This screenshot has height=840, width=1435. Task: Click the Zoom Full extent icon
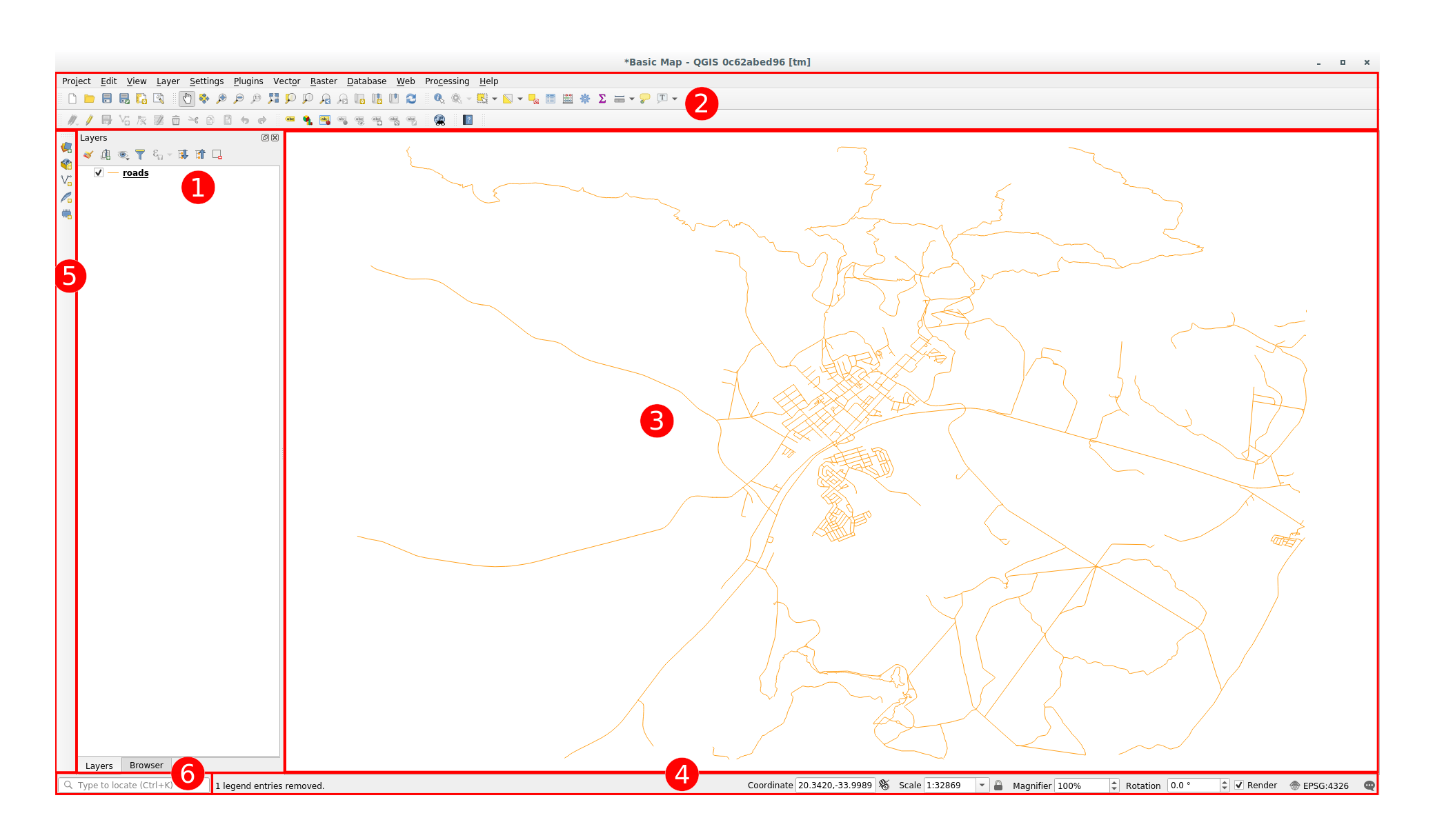point(273,99)
